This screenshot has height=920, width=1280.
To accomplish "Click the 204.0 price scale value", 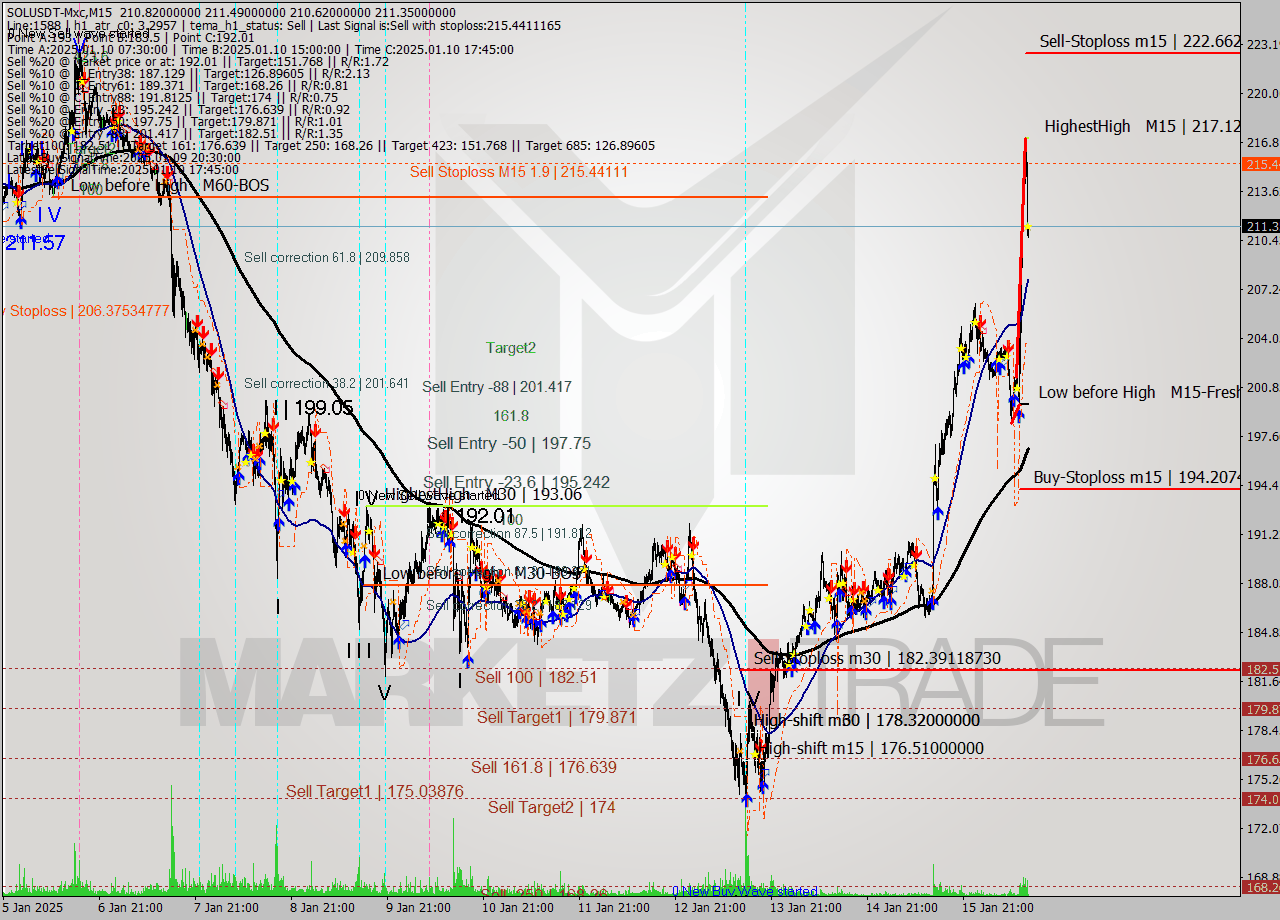I will pyautogui.click(x=1261, y=338).
